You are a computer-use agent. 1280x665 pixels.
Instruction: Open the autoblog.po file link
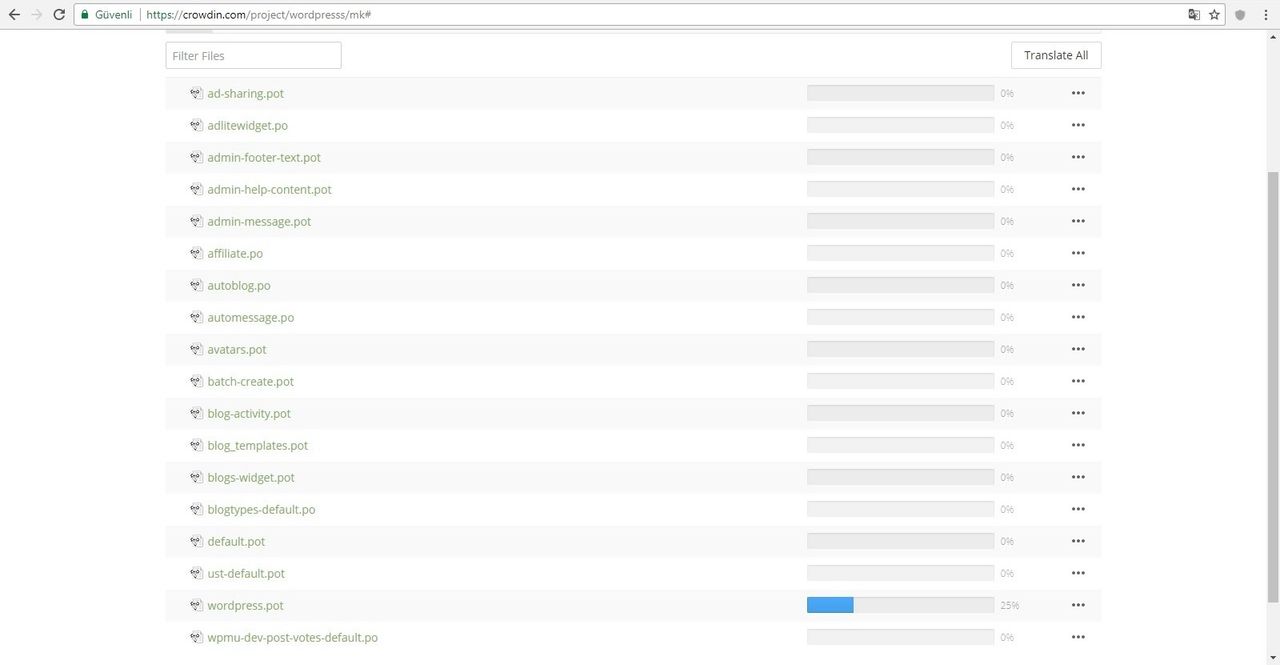(239, 285)
